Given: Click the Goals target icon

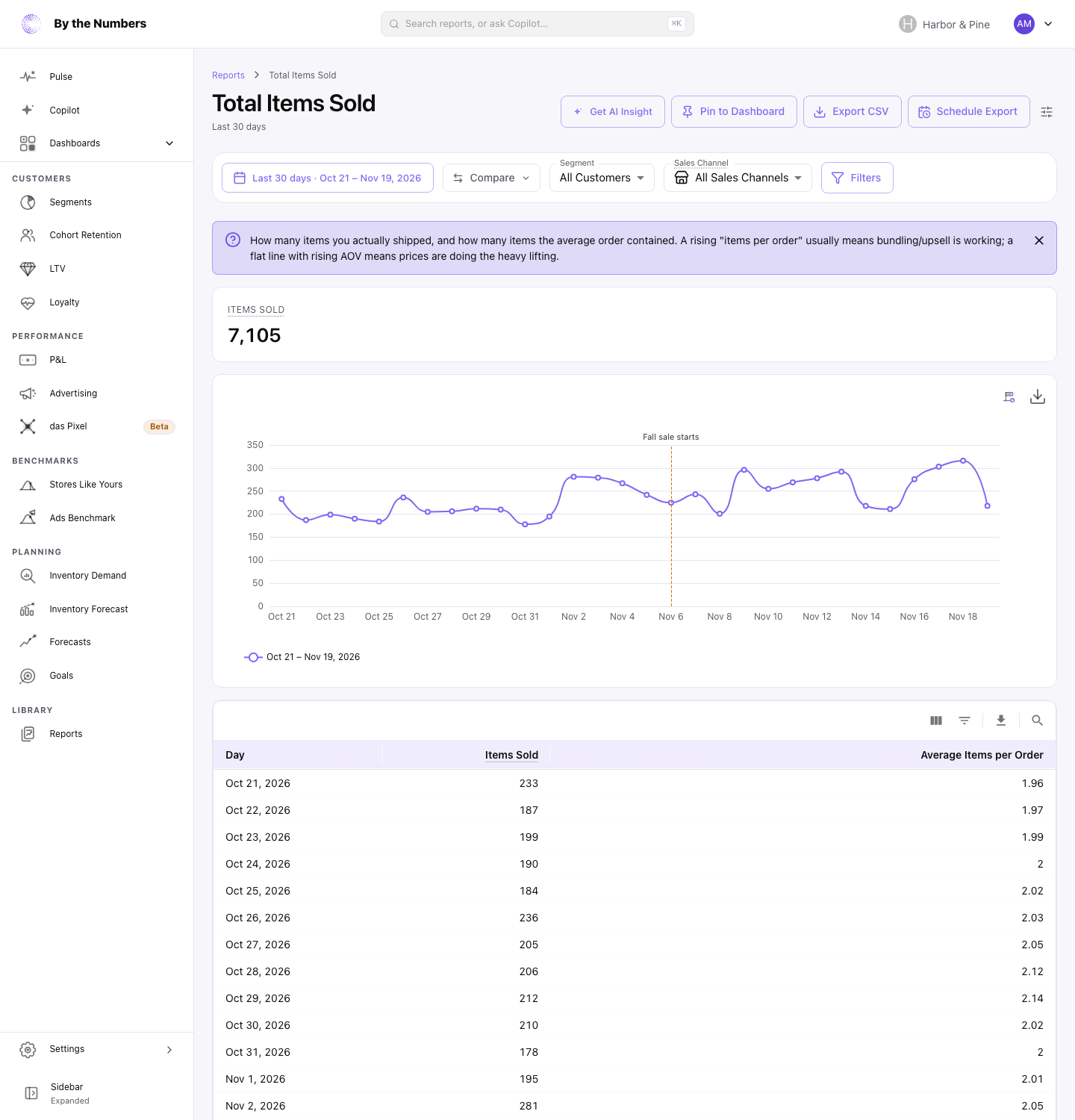Looking at the screenshot, I should 28,676.
